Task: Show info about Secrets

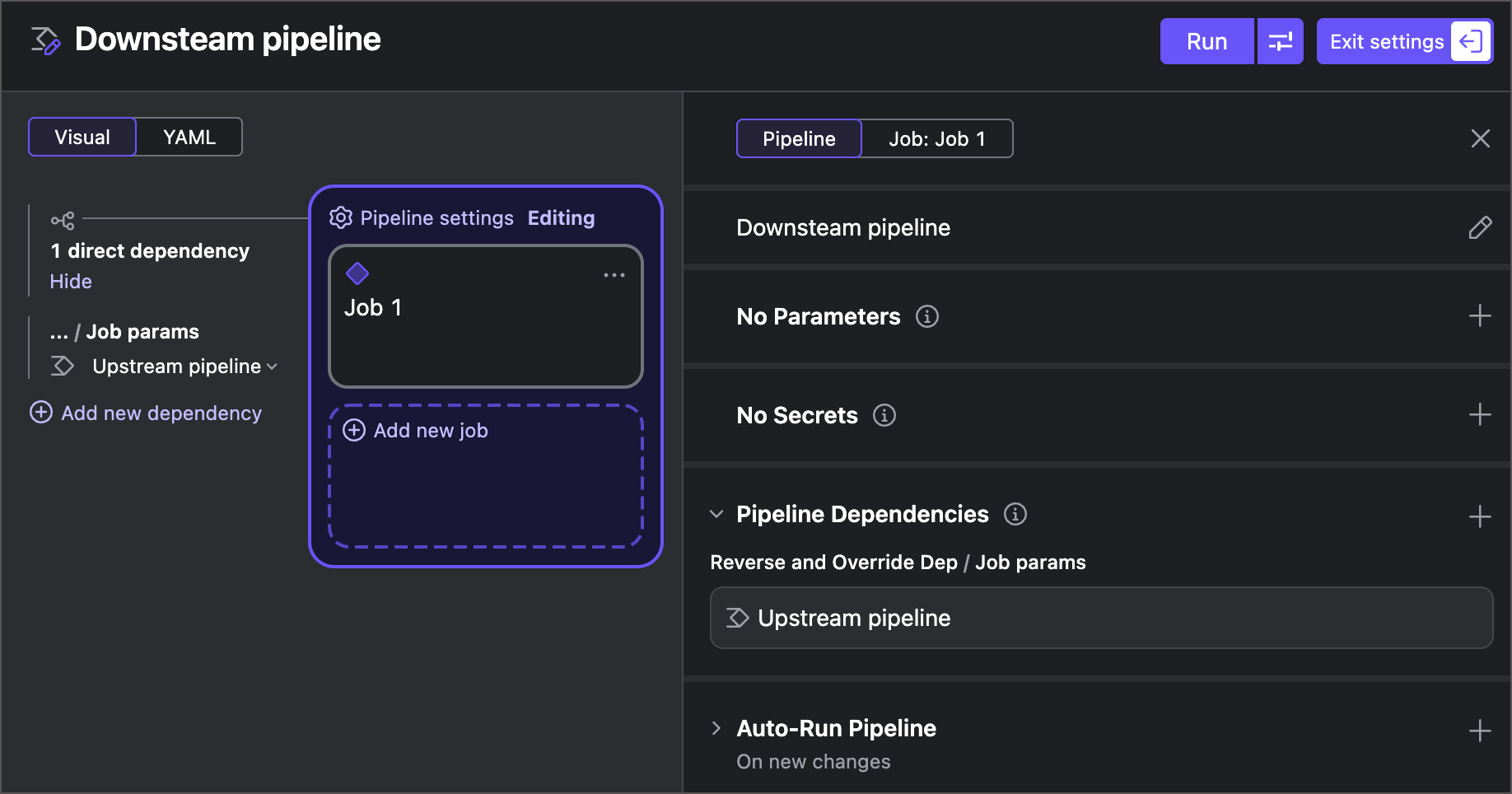Action: [884, 415]
